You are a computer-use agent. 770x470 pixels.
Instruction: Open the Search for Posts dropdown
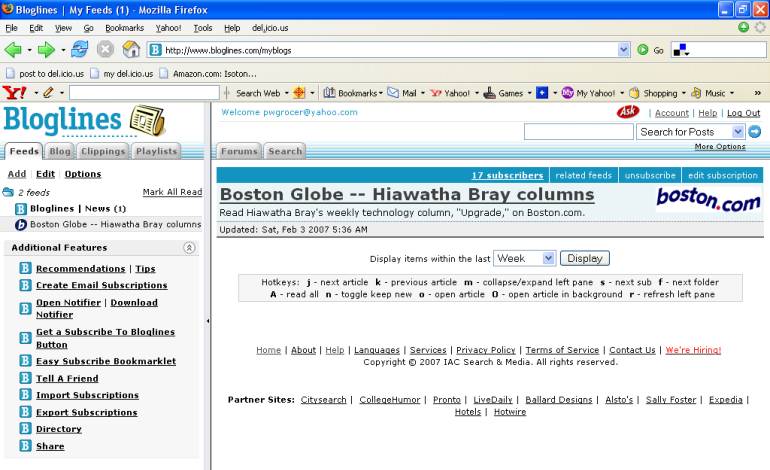click(x=738, y=132)
